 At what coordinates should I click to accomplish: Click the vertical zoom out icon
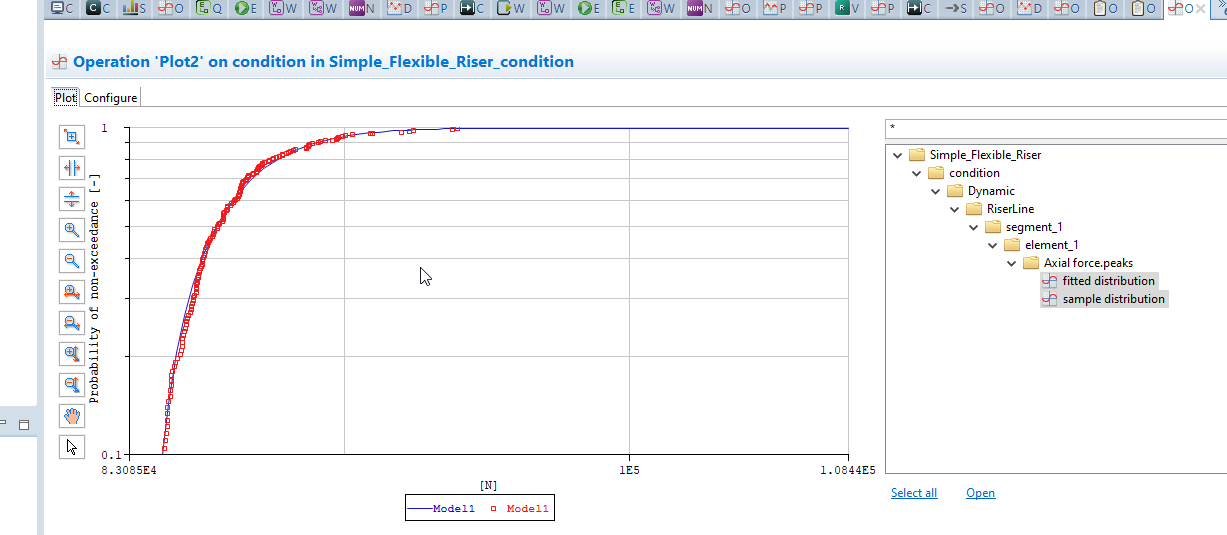(71, 385)
